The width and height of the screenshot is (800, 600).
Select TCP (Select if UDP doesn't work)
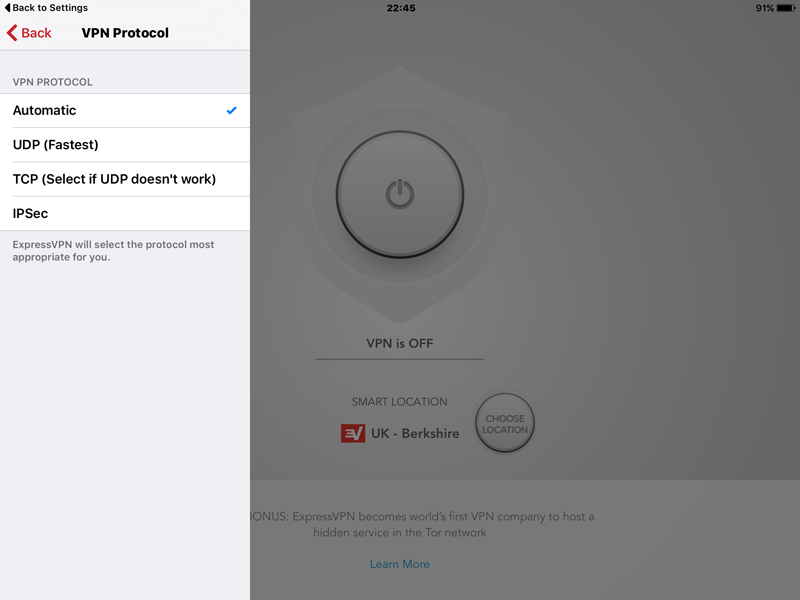coord(125,179)
